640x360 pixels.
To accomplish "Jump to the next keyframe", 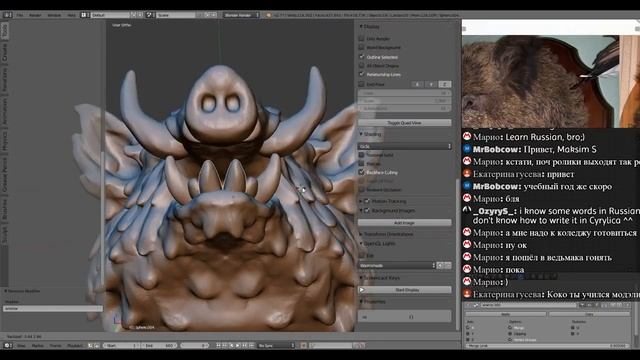I will click(x=244, y=345).
